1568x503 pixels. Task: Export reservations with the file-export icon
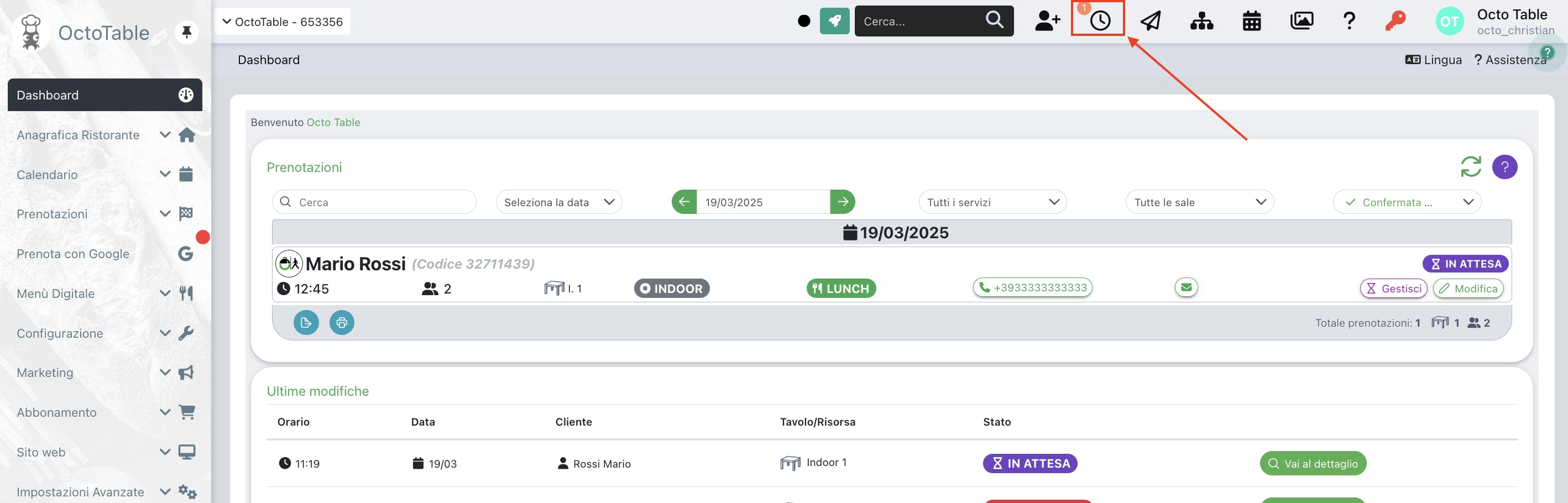[x=306, y=322]
